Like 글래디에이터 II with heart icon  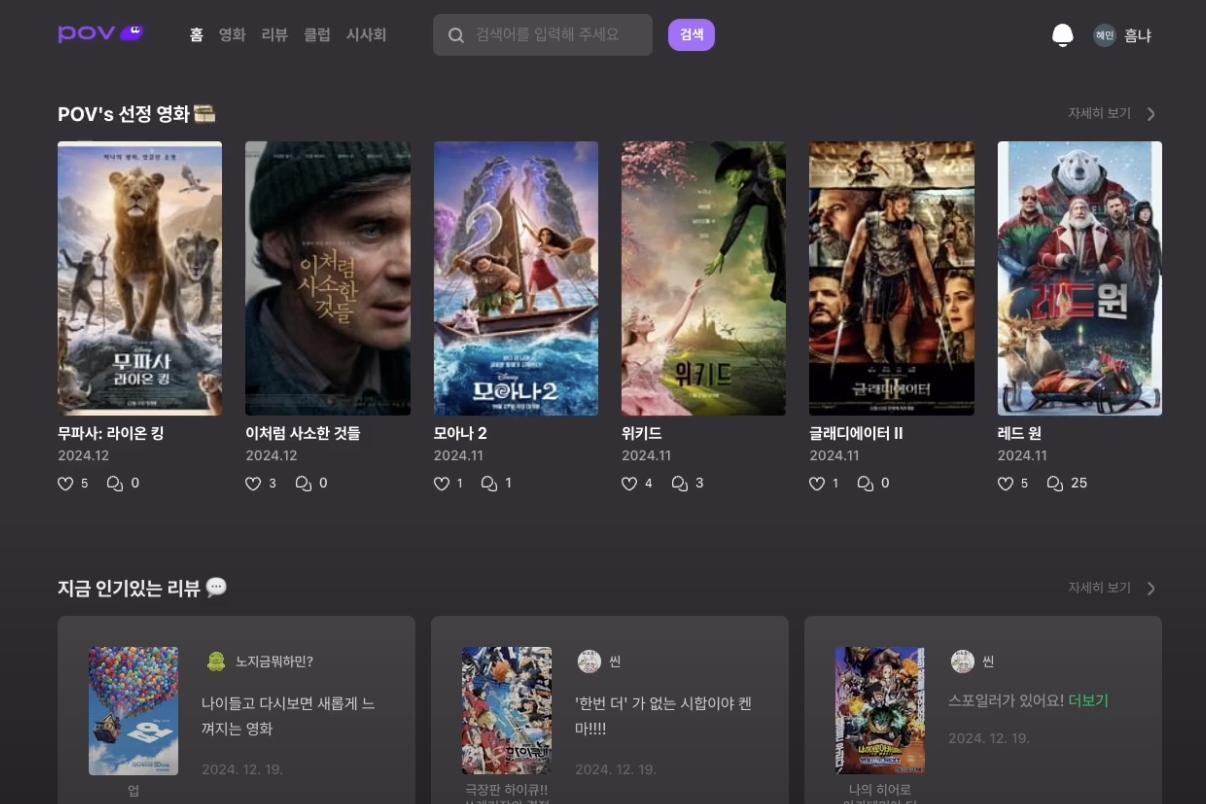[817, 484]
